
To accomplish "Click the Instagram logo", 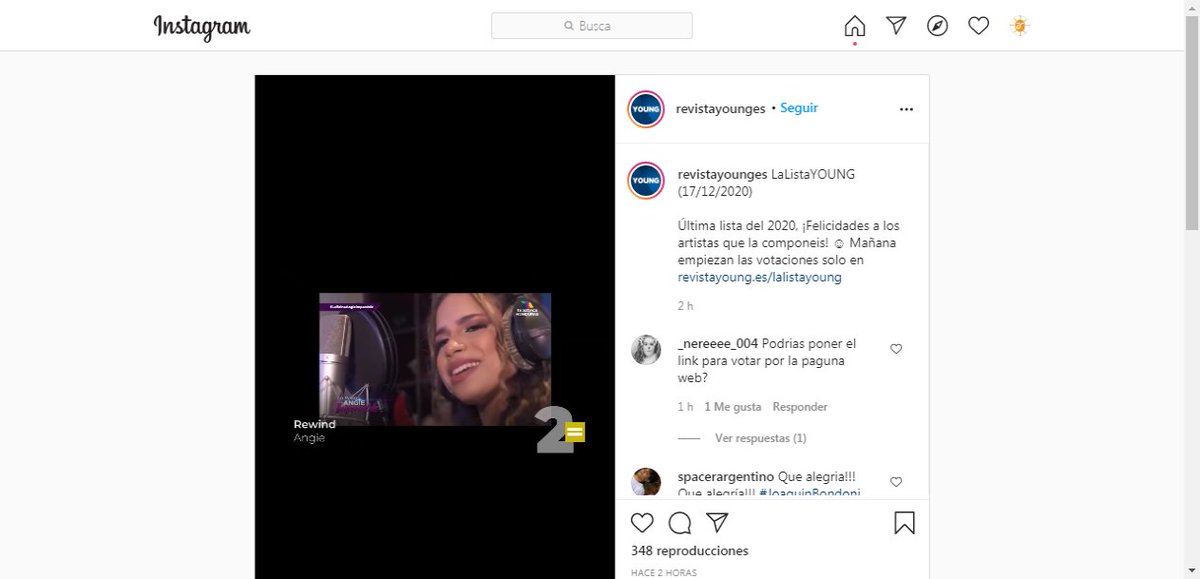I will [202, 27].
